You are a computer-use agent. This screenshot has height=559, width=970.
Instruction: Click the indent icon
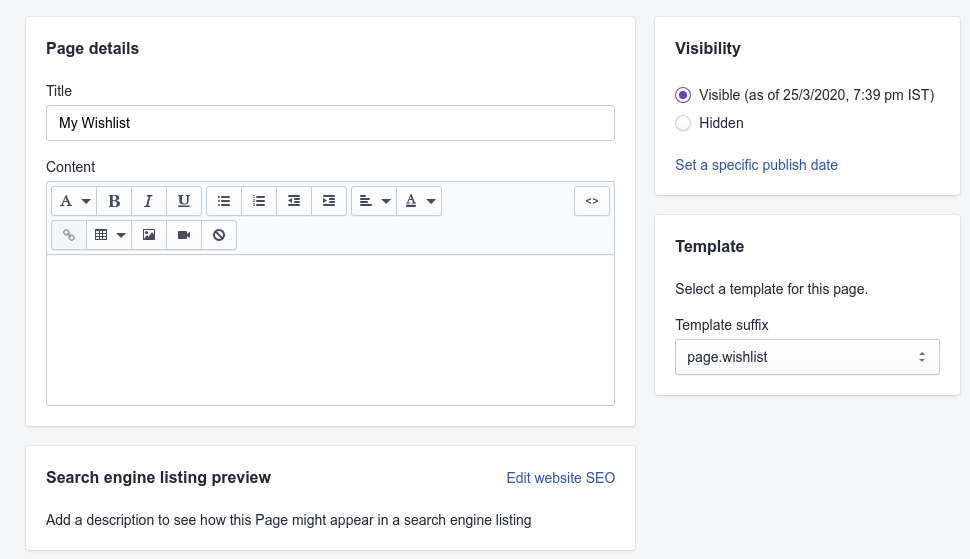tap(329, 201)
